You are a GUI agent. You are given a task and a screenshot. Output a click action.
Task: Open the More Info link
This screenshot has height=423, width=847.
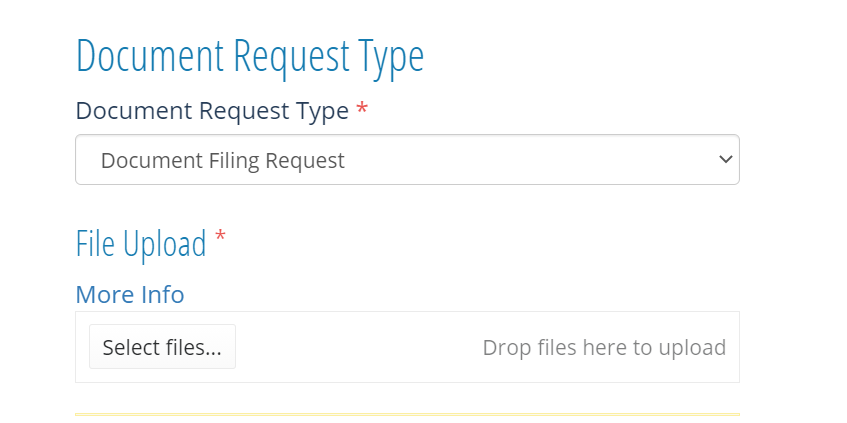click(130, 294)
